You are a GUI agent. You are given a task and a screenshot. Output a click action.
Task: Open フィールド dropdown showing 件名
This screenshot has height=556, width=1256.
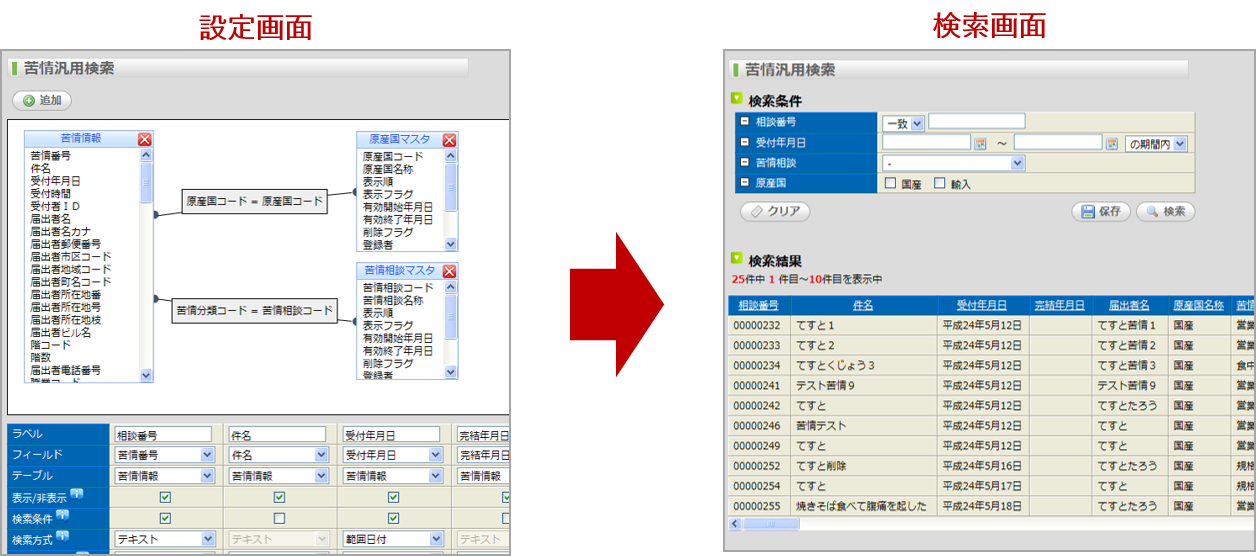(279, 455)
